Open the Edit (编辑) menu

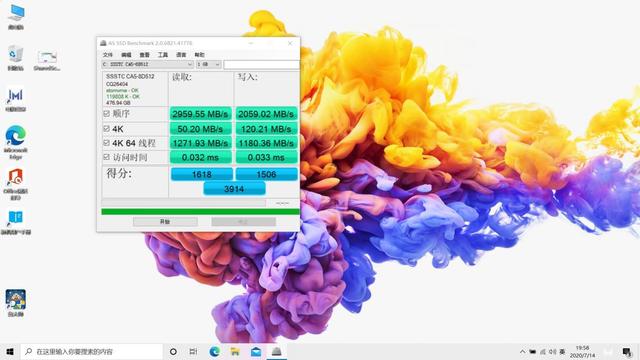[x=126, y=55]
